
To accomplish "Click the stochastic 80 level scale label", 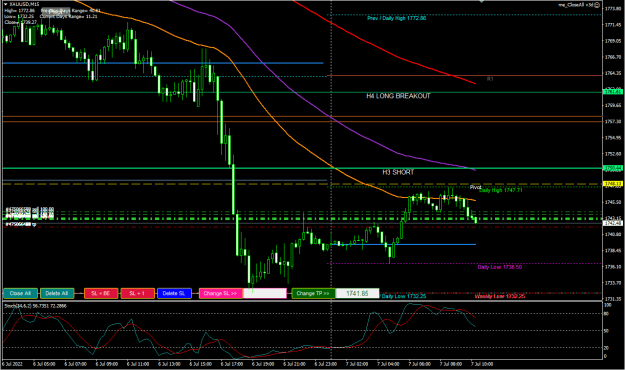I will point(606,314).
